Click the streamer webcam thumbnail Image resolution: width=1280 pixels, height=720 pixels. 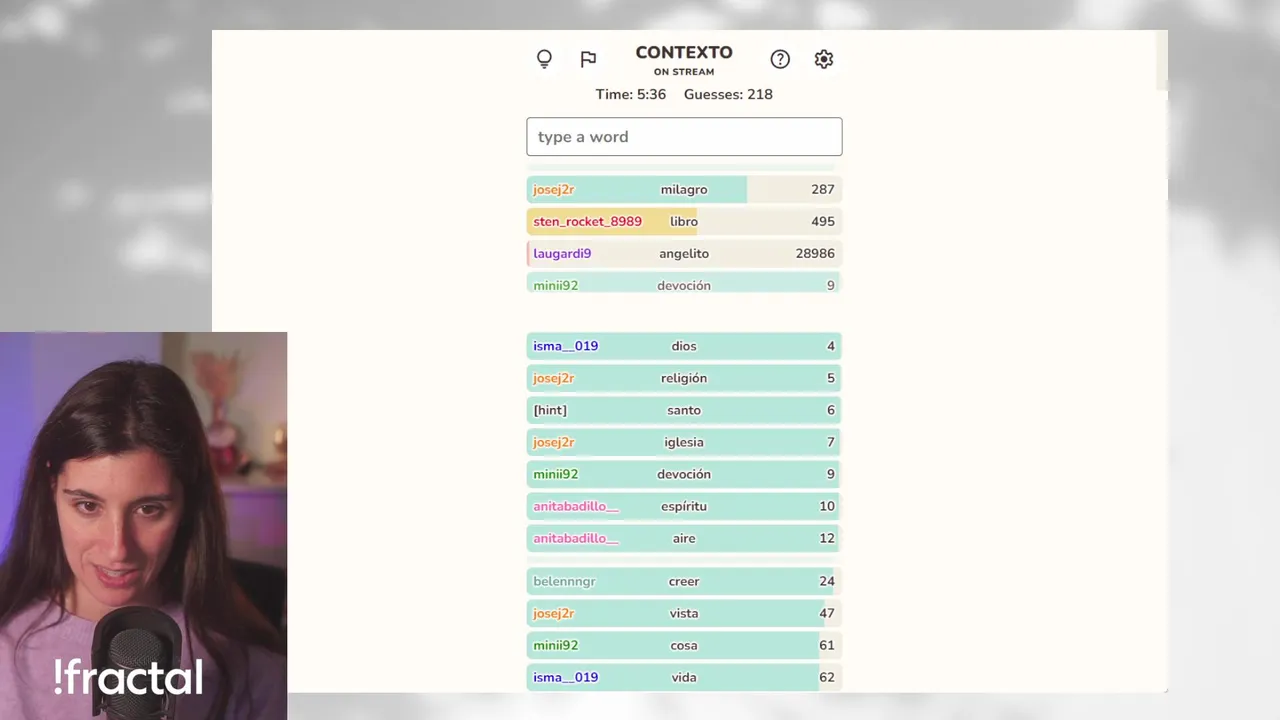[x=143, y=526]
